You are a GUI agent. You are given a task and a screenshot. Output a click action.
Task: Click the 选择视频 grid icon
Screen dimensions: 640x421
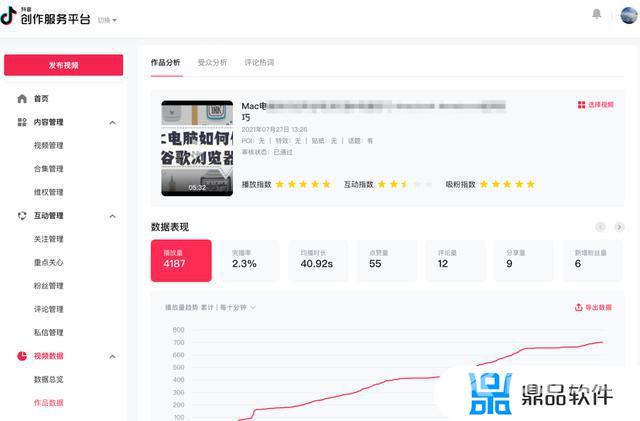pyautogui.click(x=582, y=105)
